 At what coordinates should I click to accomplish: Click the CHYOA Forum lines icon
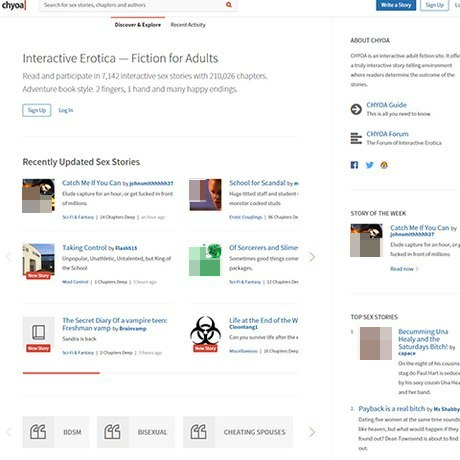pyautogui.click(x=356, y=138)
